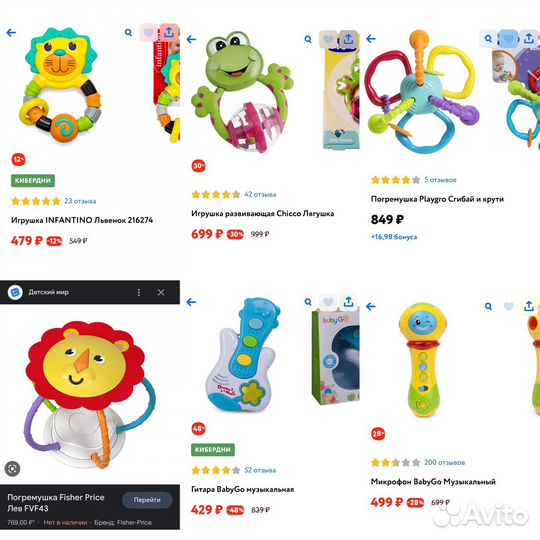Open the three-dot menu in Детский мир bar
The image size is (540, 540).
[139, 292]
